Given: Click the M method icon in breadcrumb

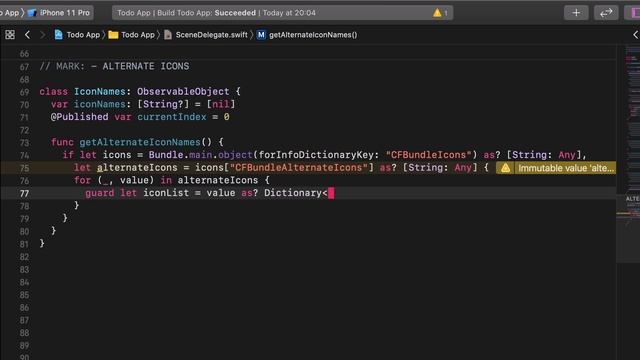Looking at the screenshot, I should (261, 35).
